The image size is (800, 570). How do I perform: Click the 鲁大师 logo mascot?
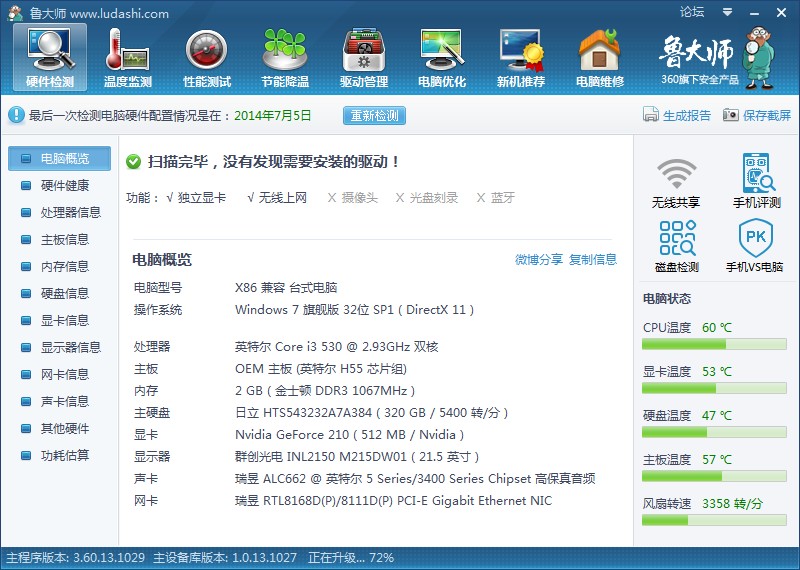(759, 58)
